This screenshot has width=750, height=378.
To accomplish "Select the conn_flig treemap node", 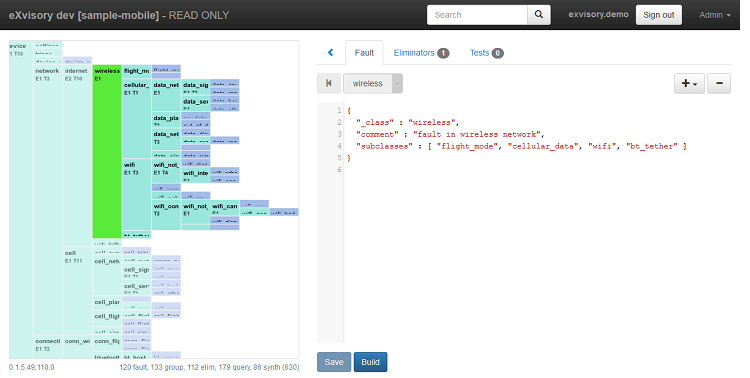I will 107,343.
